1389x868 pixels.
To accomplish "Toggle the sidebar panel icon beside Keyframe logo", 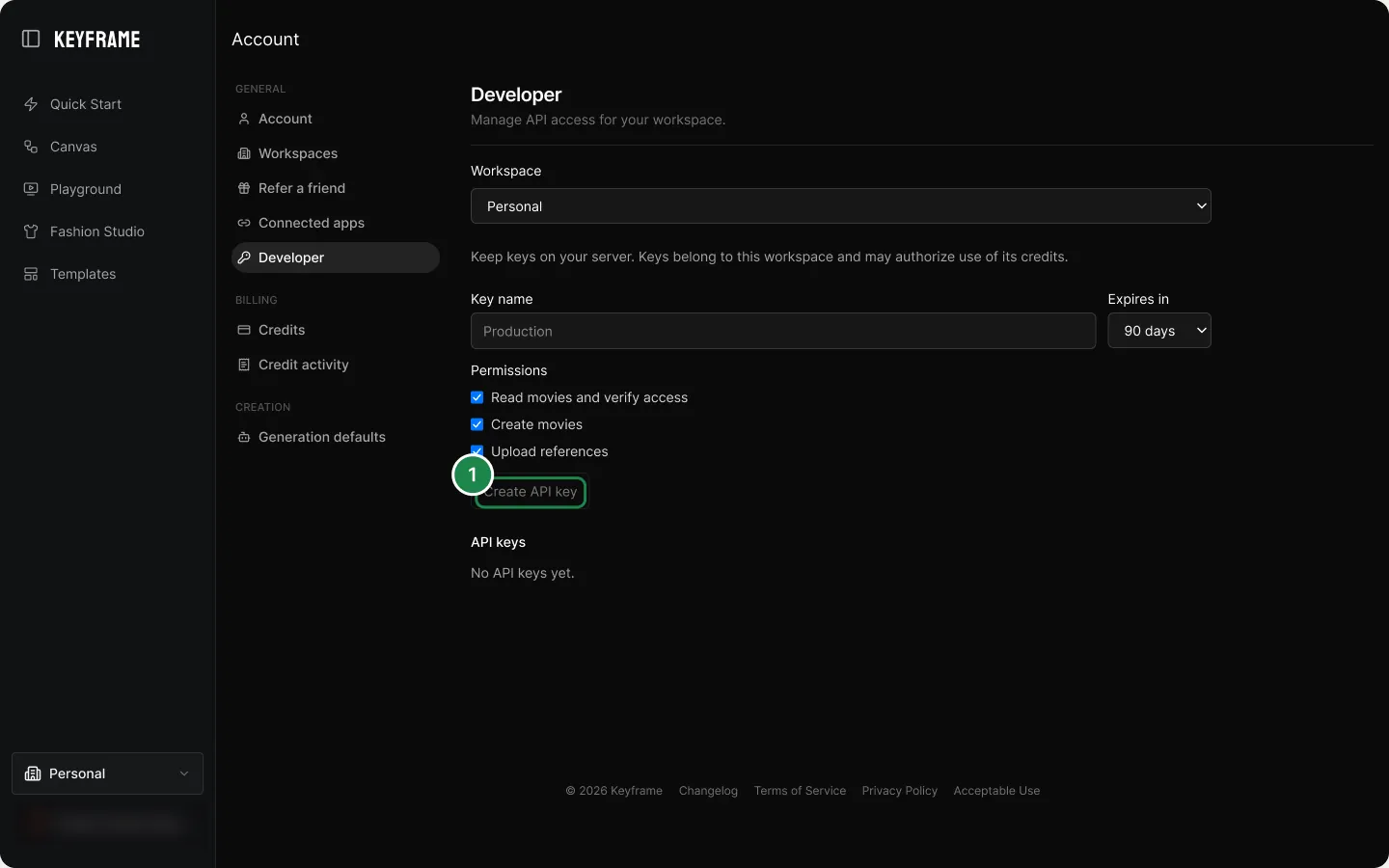I will click(31, 39).
